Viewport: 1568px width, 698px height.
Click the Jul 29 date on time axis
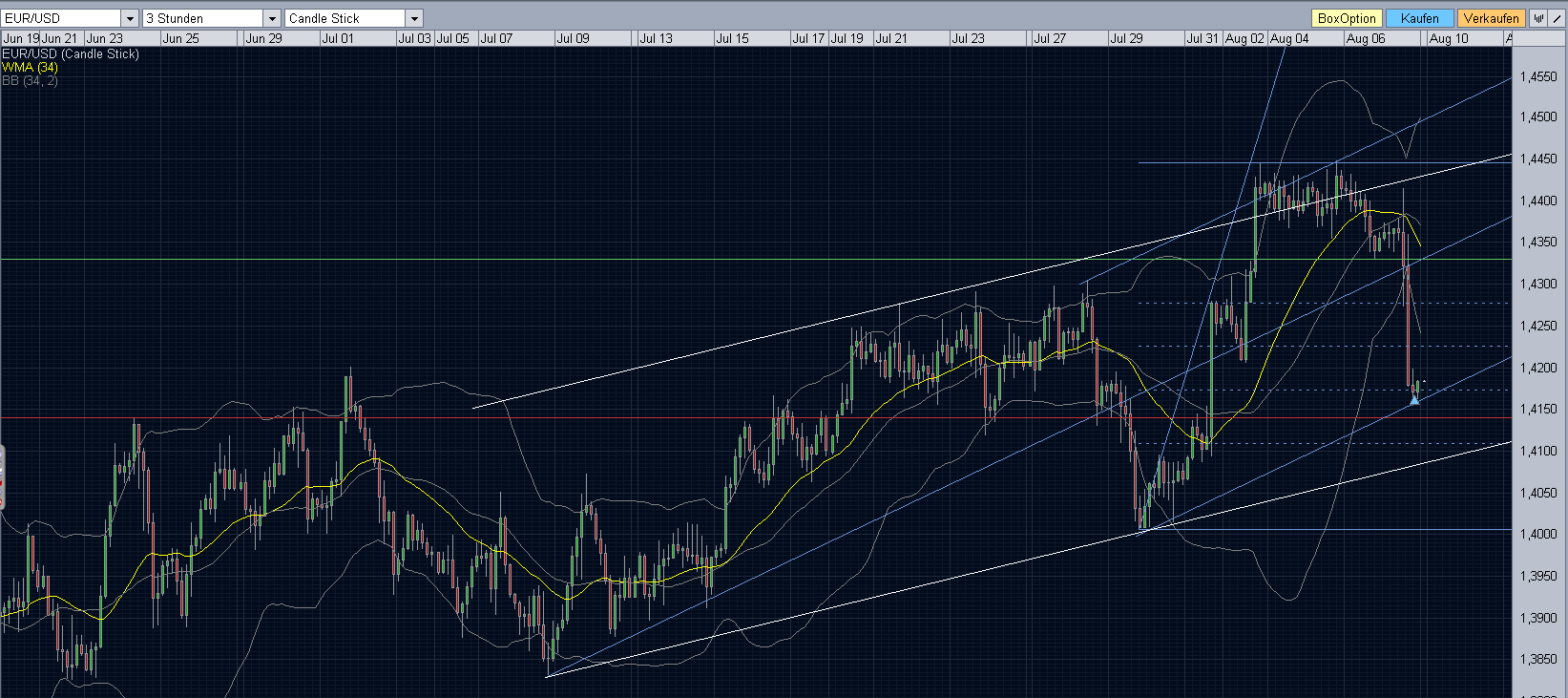[1126, 38]
